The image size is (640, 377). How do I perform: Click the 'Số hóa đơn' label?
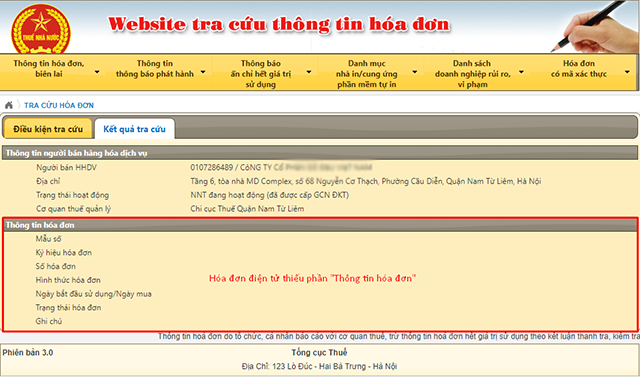pos(56,266)
